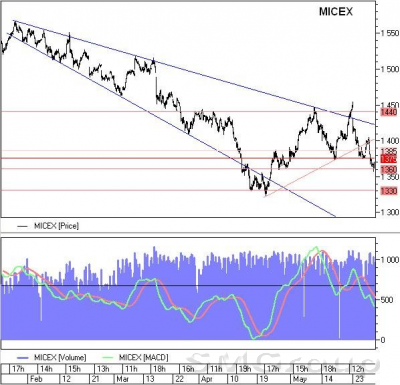Click the Apr month label

208,379
